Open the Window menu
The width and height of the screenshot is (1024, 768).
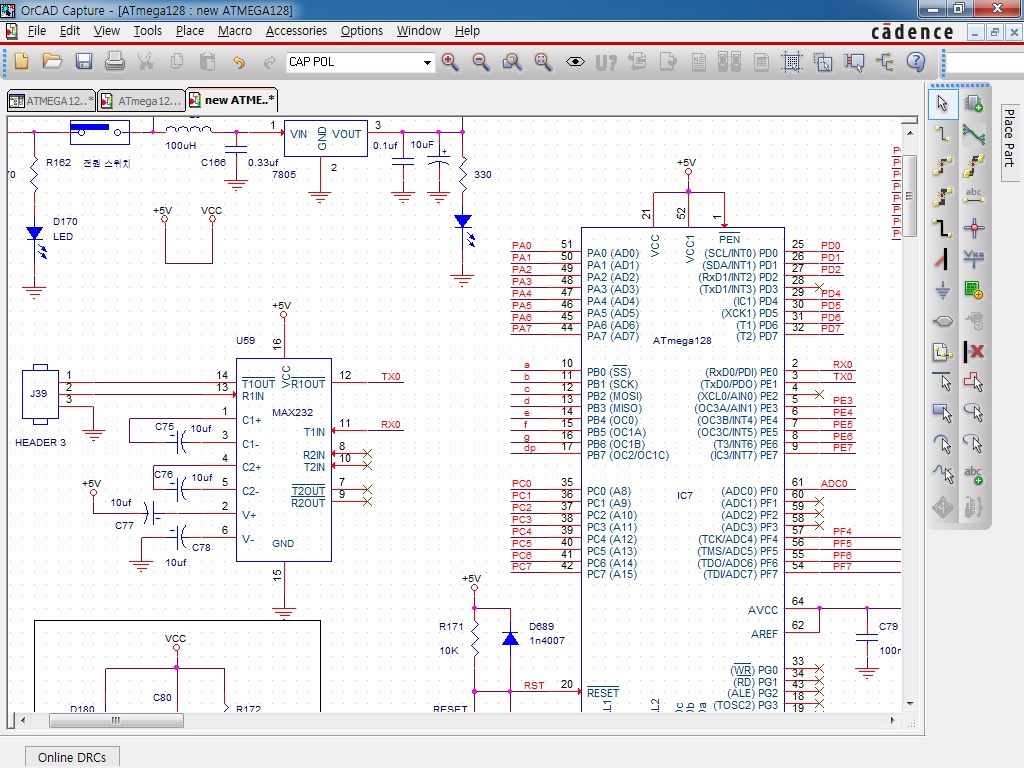419,31
